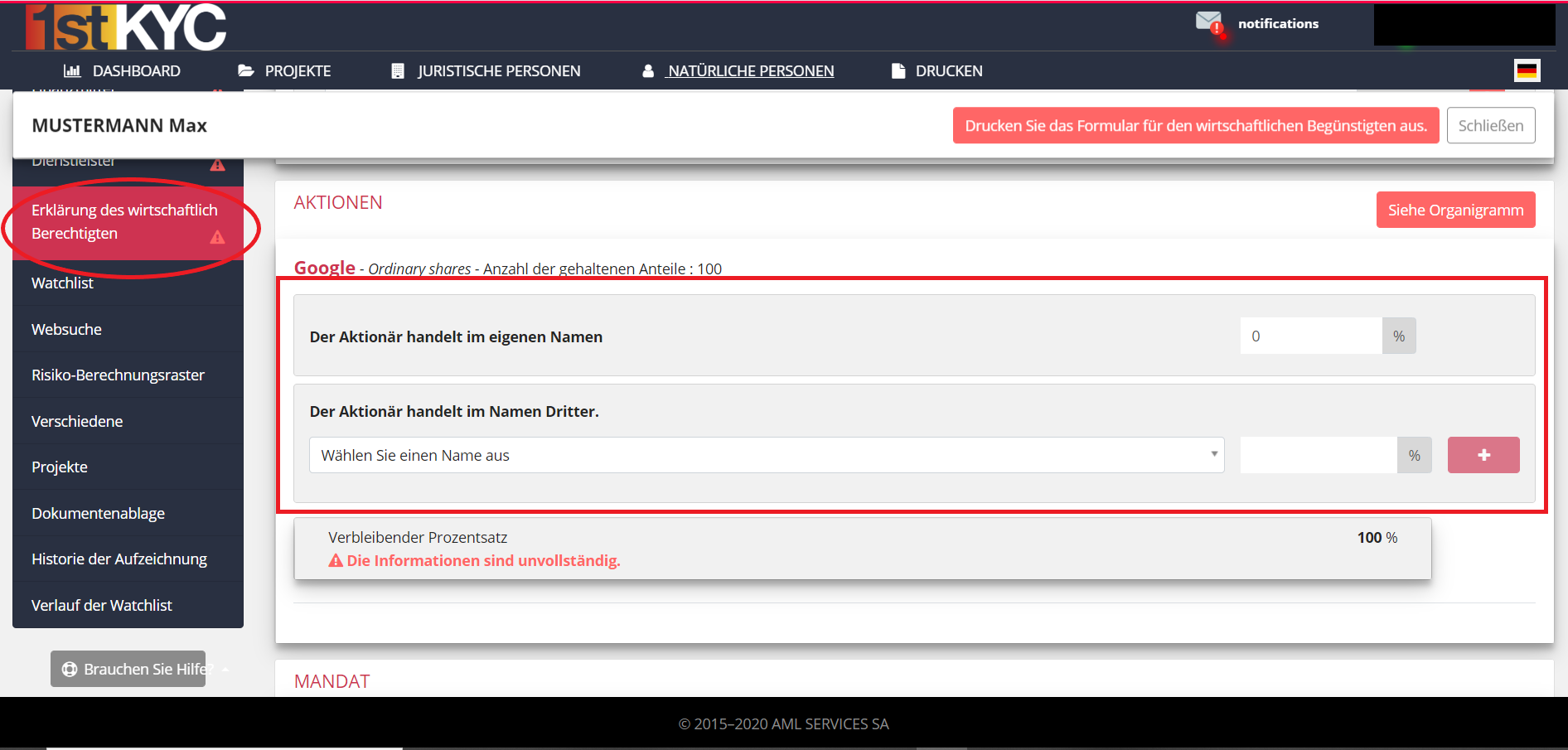The image size is (1568, 750).
Task: Click the MANDAT section heading
Action: tap(332, 681)
